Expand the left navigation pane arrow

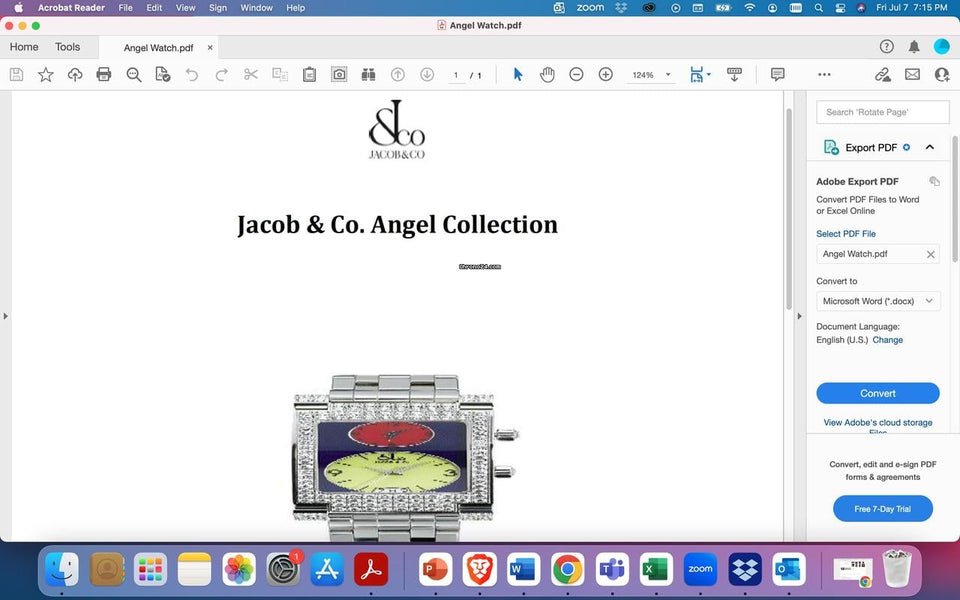click(x=6, y=316)
